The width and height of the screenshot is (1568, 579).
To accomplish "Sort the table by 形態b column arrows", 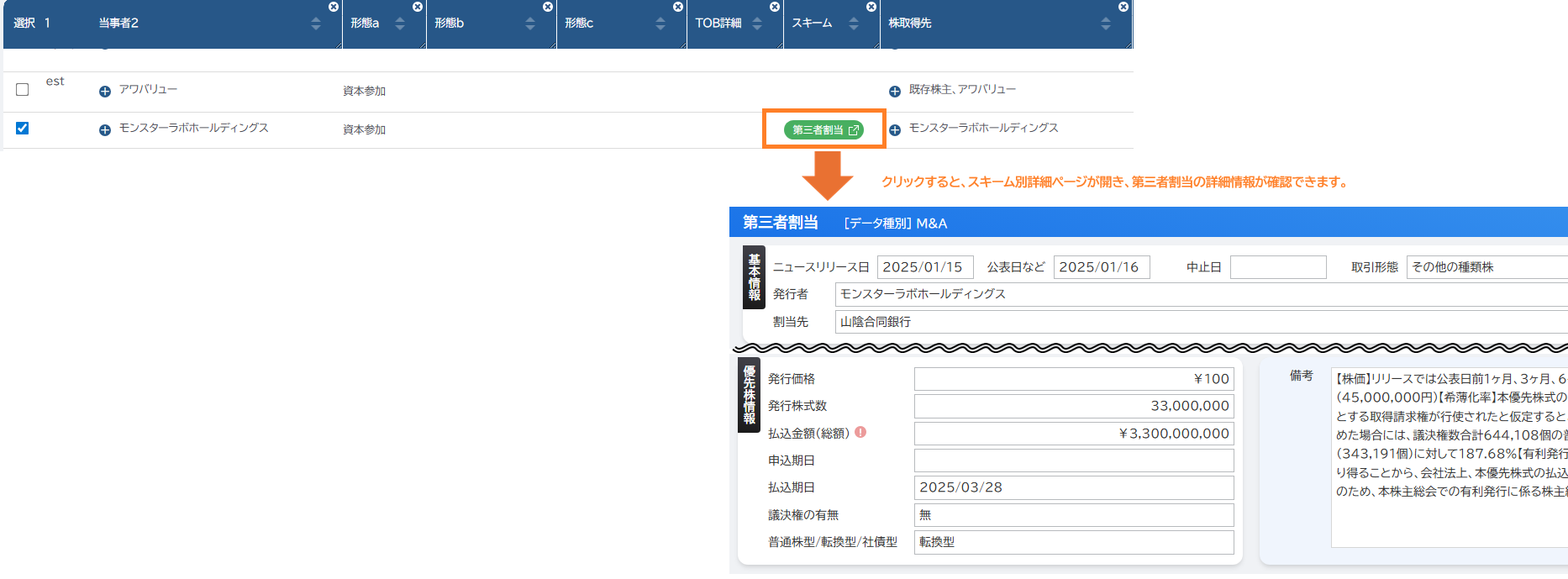I will 530,24.
